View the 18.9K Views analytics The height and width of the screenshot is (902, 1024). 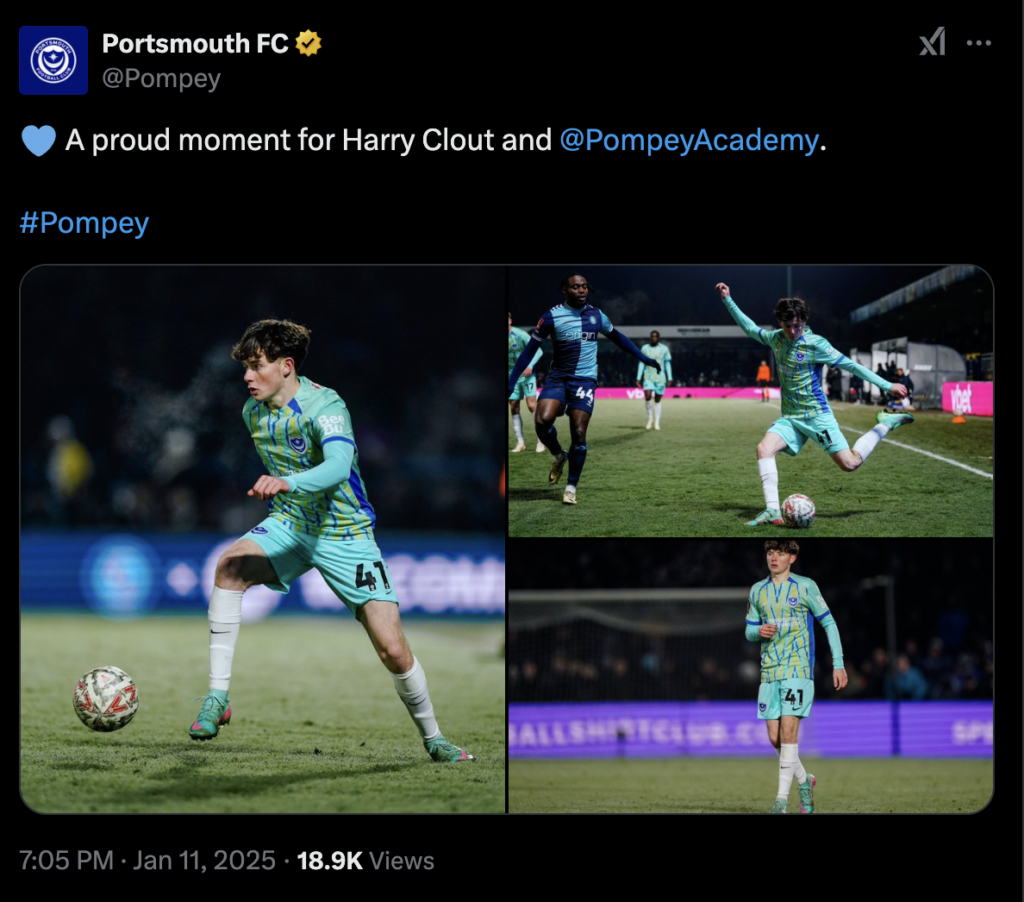pyautogui.click(x=366, y=860)
